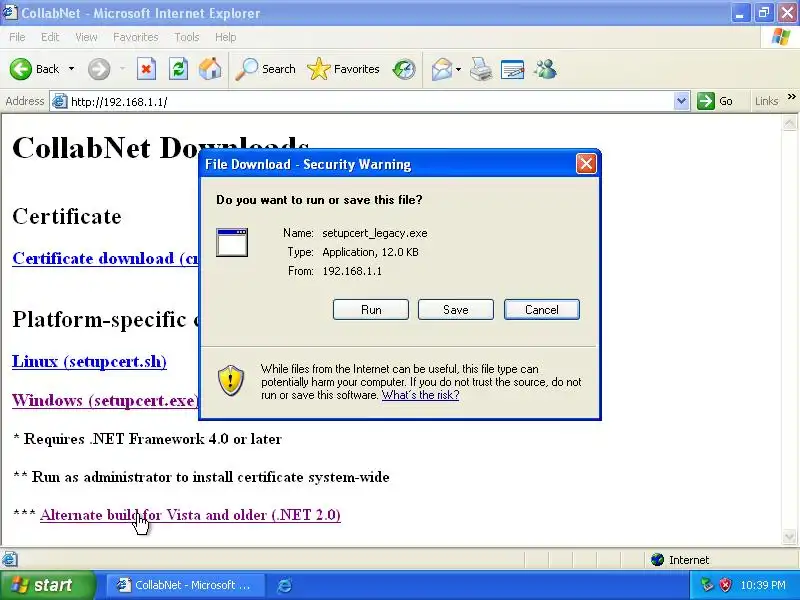Image resolution: width=800 pixels, height=600 pixels.
Task: Click the page icon in address bar
Action: click(x=60, y=102)
